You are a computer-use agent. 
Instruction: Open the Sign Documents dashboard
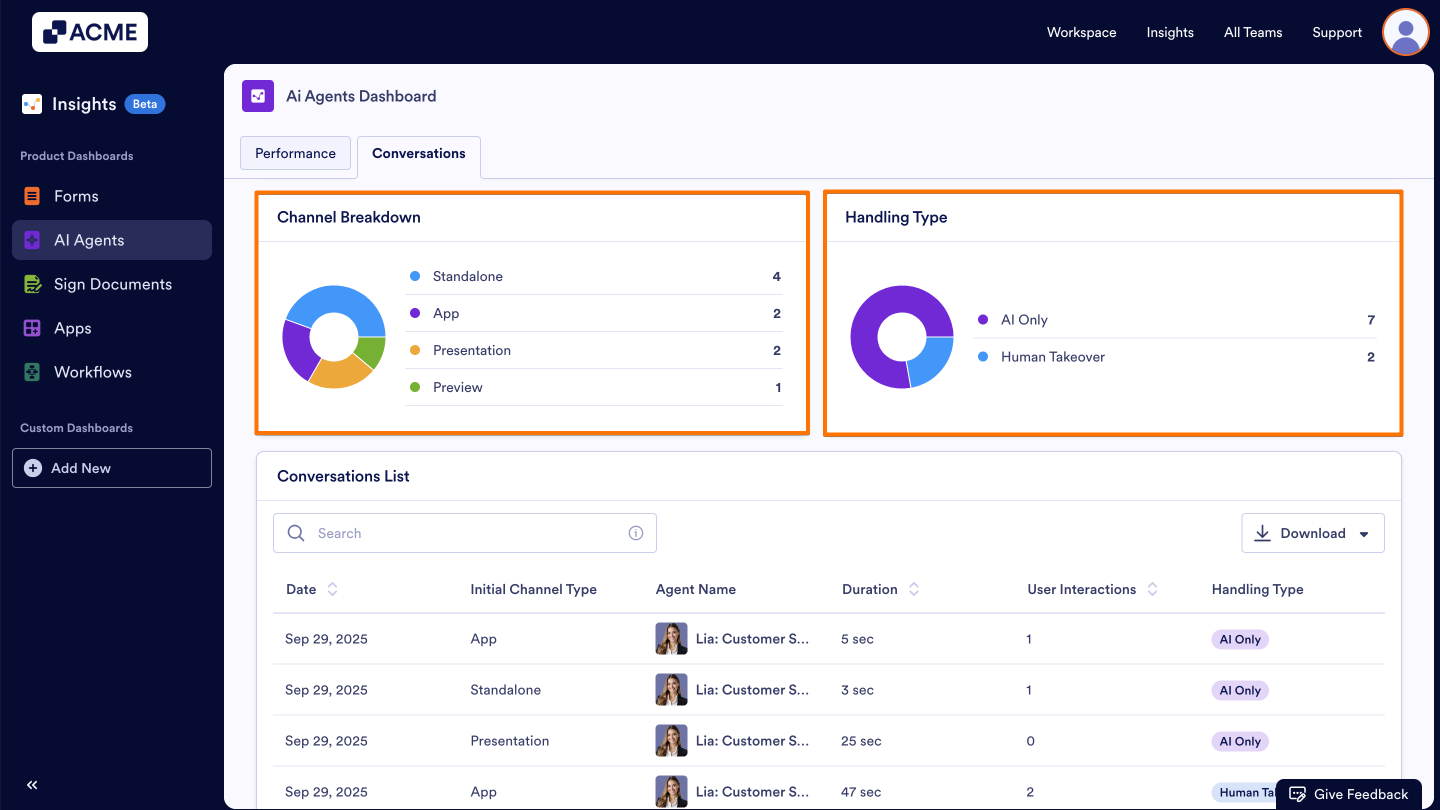coord(113,284)
